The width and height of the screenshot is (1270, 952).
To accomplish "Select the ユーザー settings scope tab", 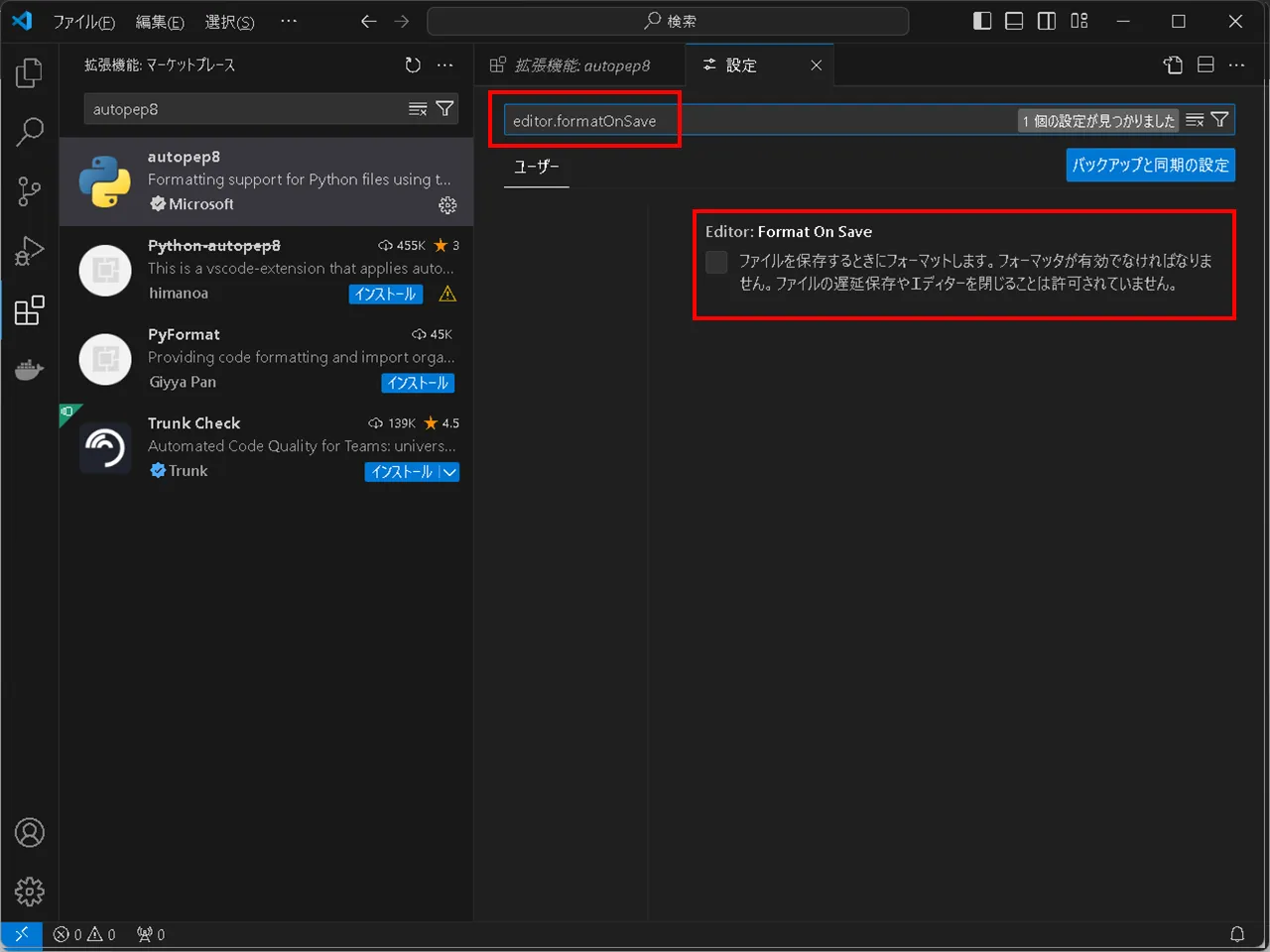I will click(x=536, y=167).
